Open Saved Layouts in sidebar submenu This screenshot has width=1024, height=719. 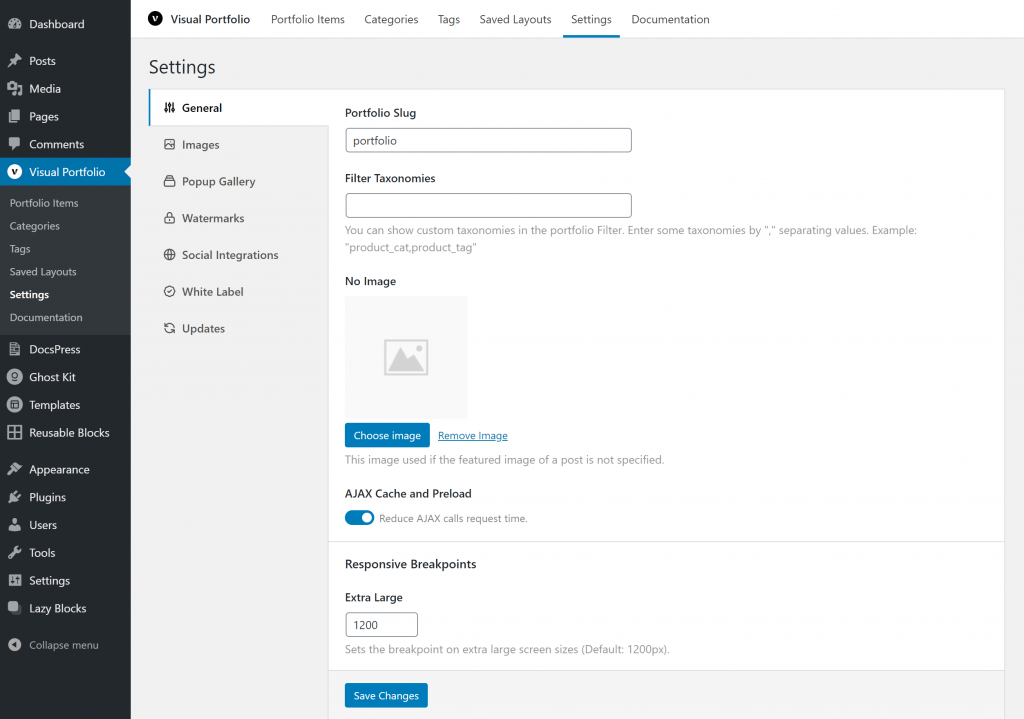43,272
